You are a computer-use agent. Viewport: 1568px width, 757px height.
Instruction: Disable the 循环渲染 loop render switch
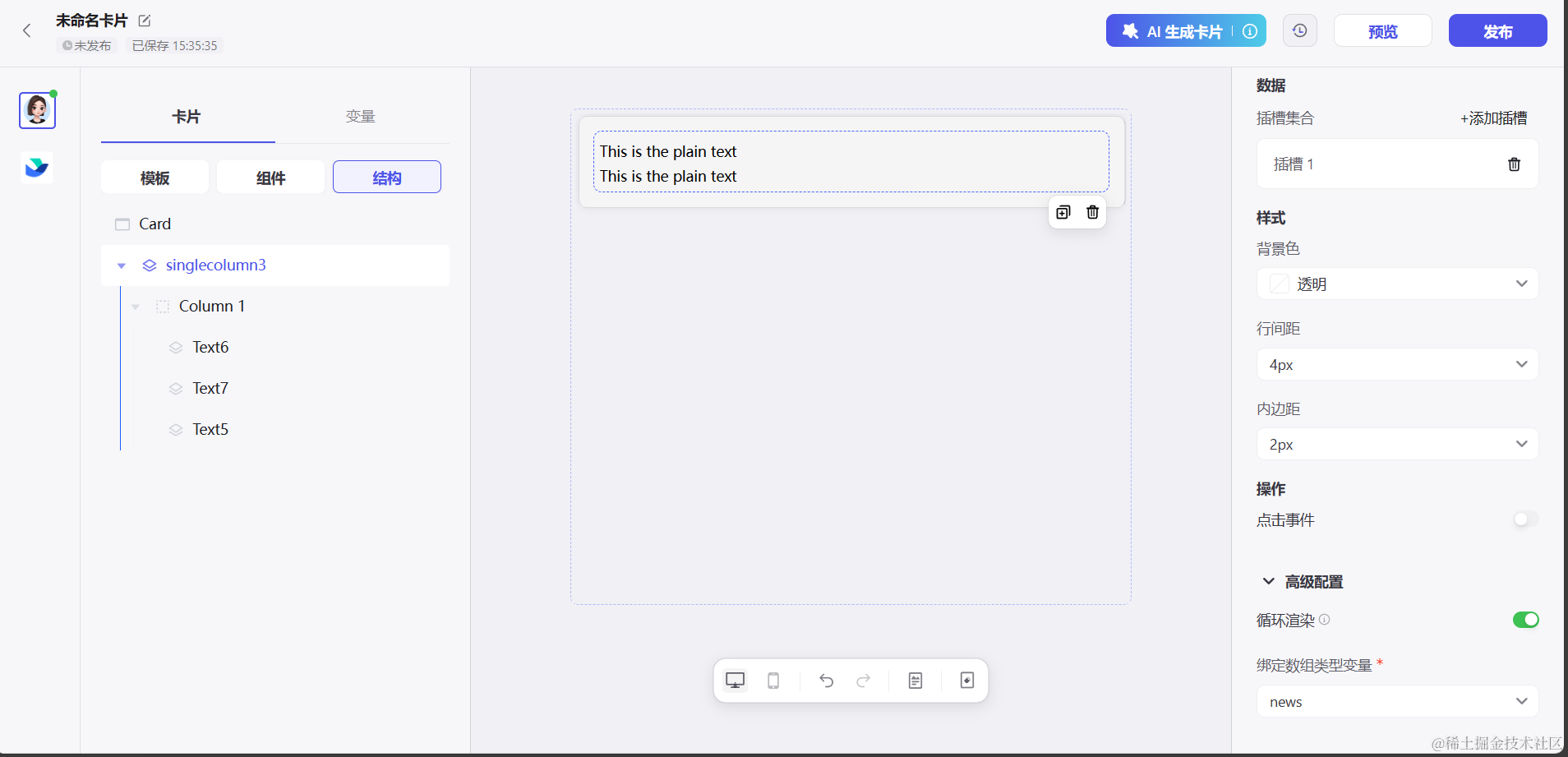click(1525, 620)
